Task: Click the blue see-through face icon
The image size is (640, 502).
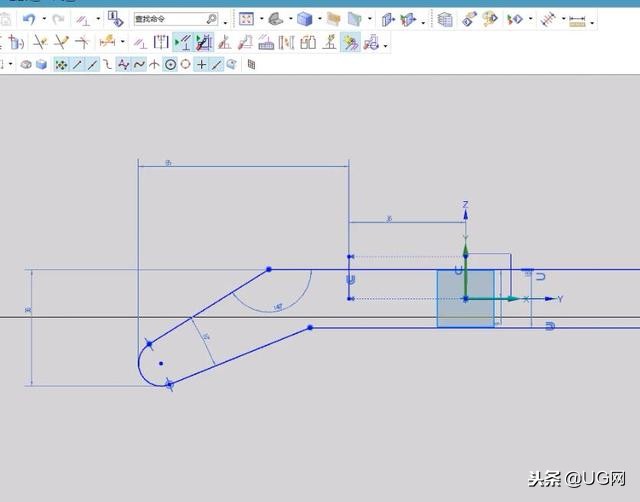Action: 355,19
